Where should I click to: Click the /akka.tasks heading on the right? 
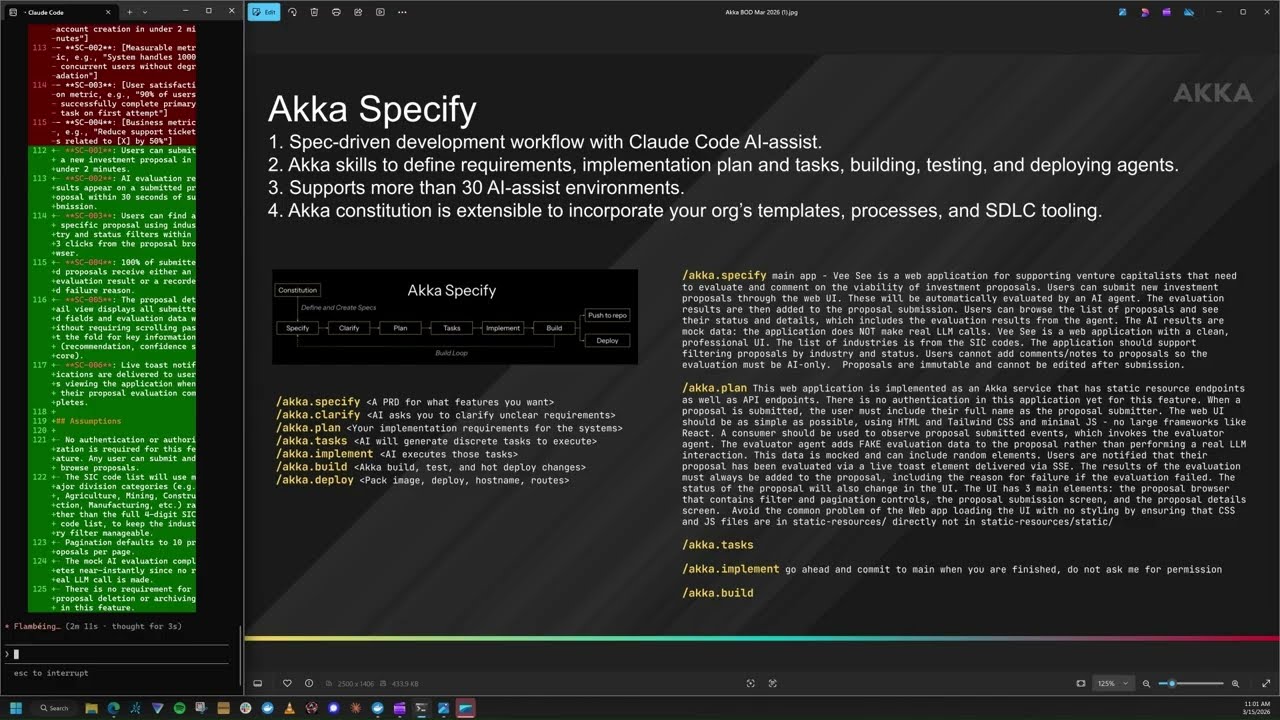(x=718, y=545)
